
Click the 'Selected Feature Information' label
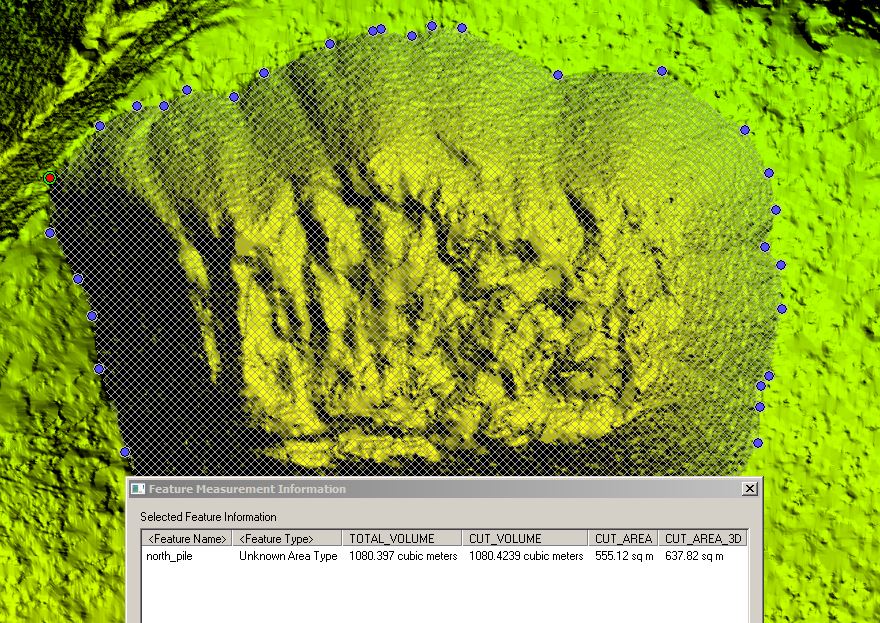208,517
